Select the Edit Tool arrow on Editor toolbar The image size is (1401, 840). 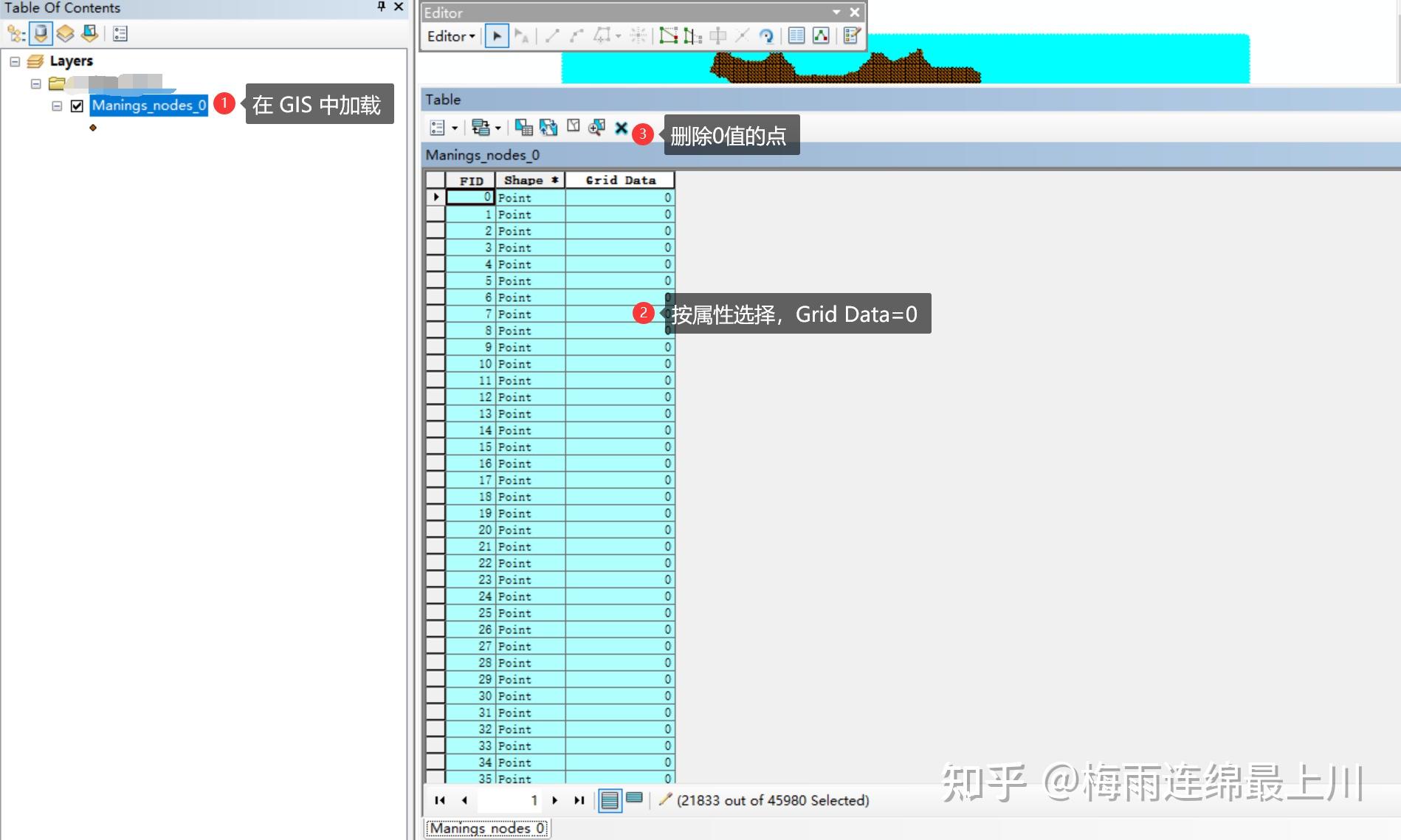tap(497, 35)
